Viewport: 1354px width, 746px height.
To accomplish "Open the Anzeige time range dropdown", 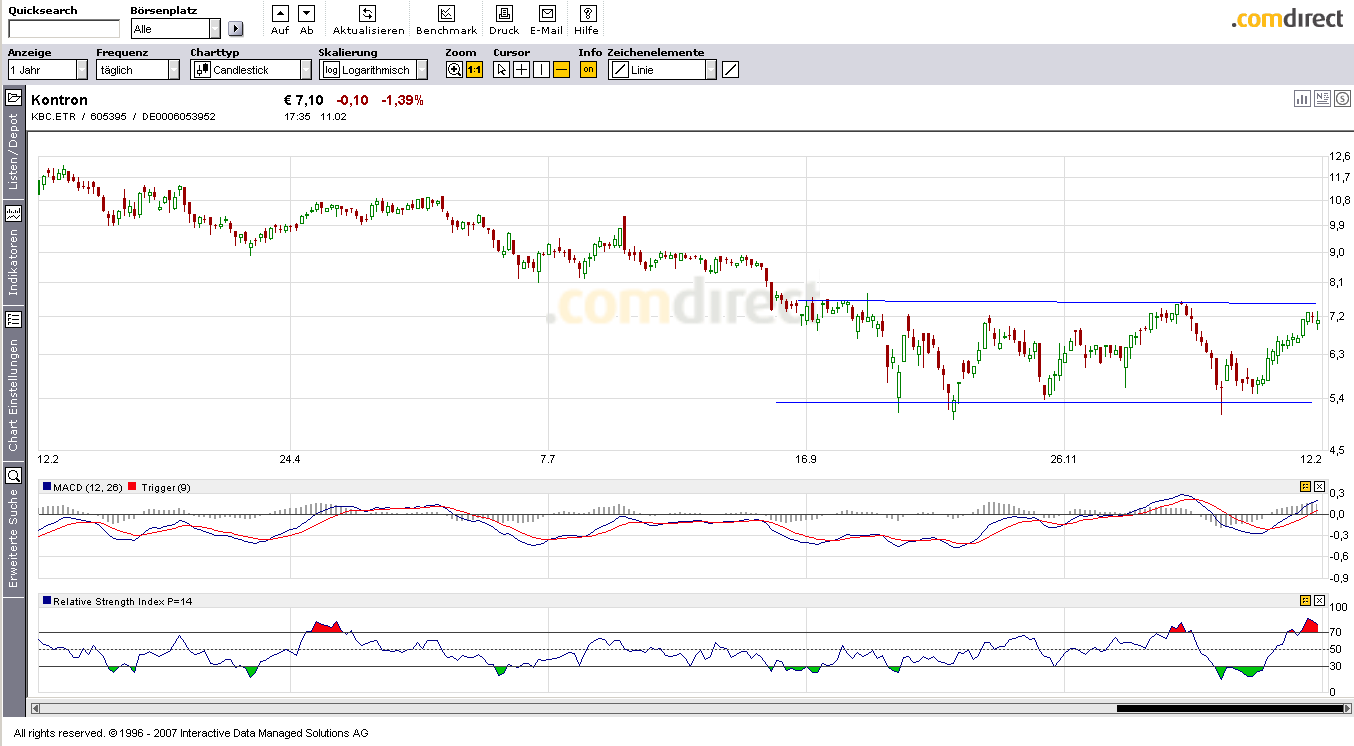I will (81, 70).
